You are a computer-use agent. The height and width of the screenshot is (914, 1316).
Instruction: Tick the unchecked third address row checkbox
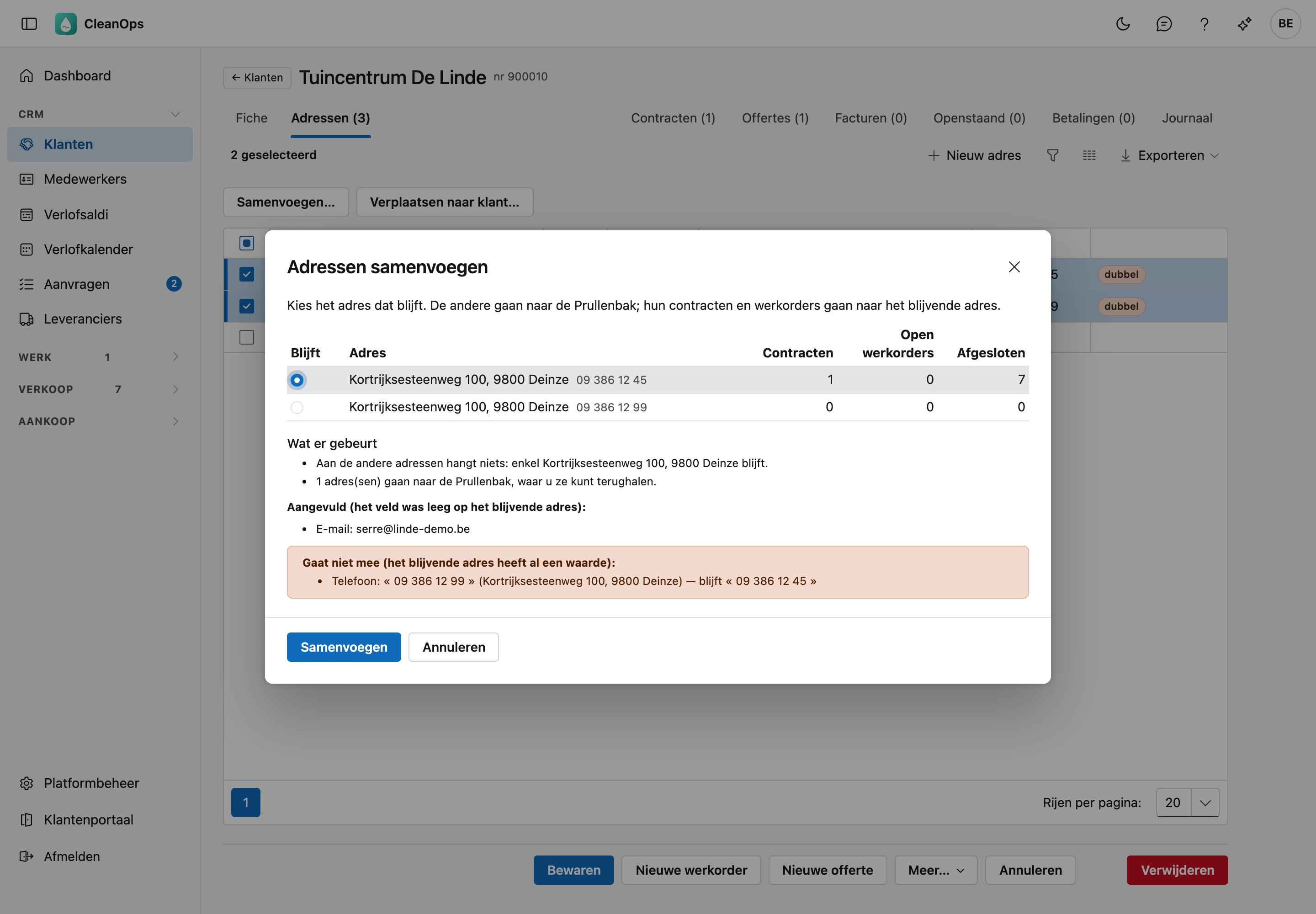coord(247,337)
